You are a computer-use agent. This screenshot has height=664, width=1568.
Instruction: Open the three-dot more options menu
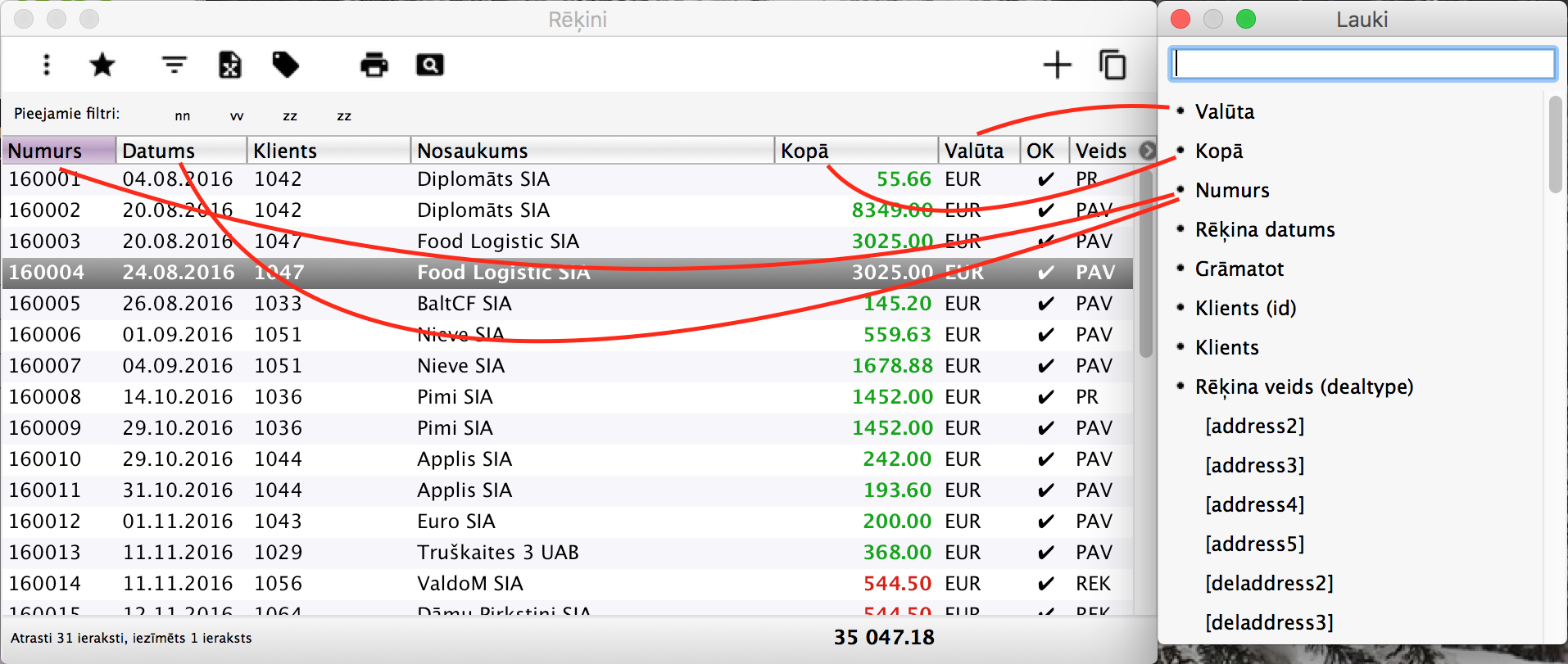click(47, 65)
